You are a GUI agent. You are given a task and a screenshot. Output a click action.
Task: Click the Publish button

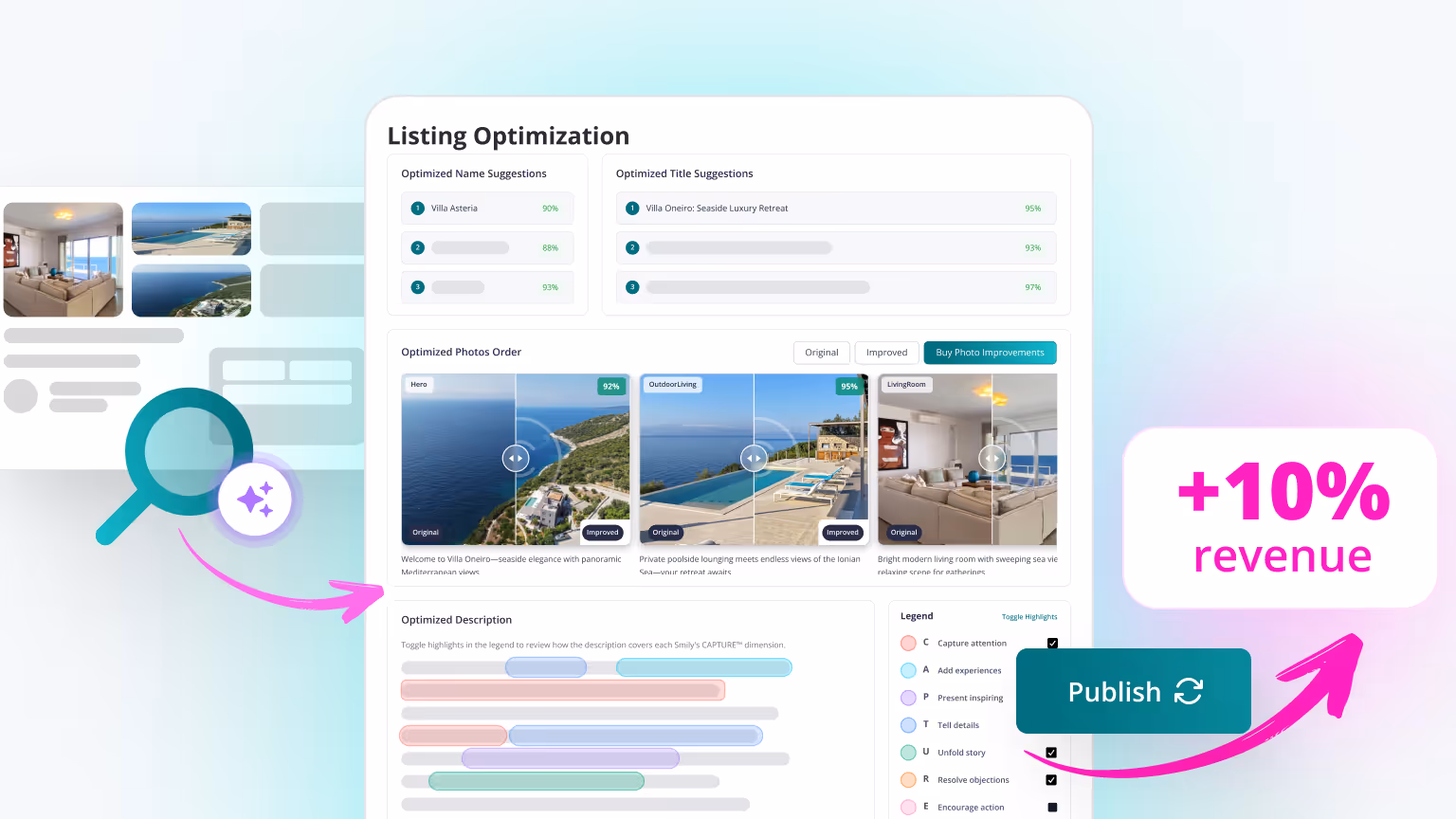pos(1134,691)
